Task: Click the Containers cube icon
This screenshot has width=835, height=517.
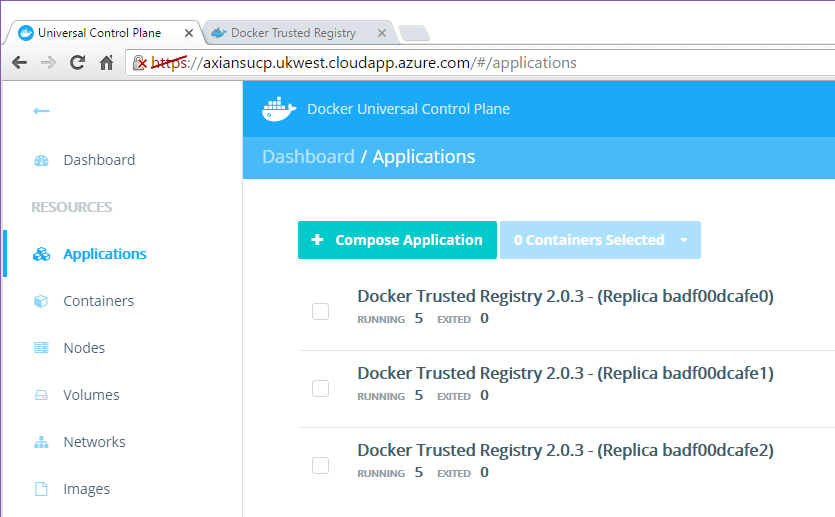Action: point(41,301)
